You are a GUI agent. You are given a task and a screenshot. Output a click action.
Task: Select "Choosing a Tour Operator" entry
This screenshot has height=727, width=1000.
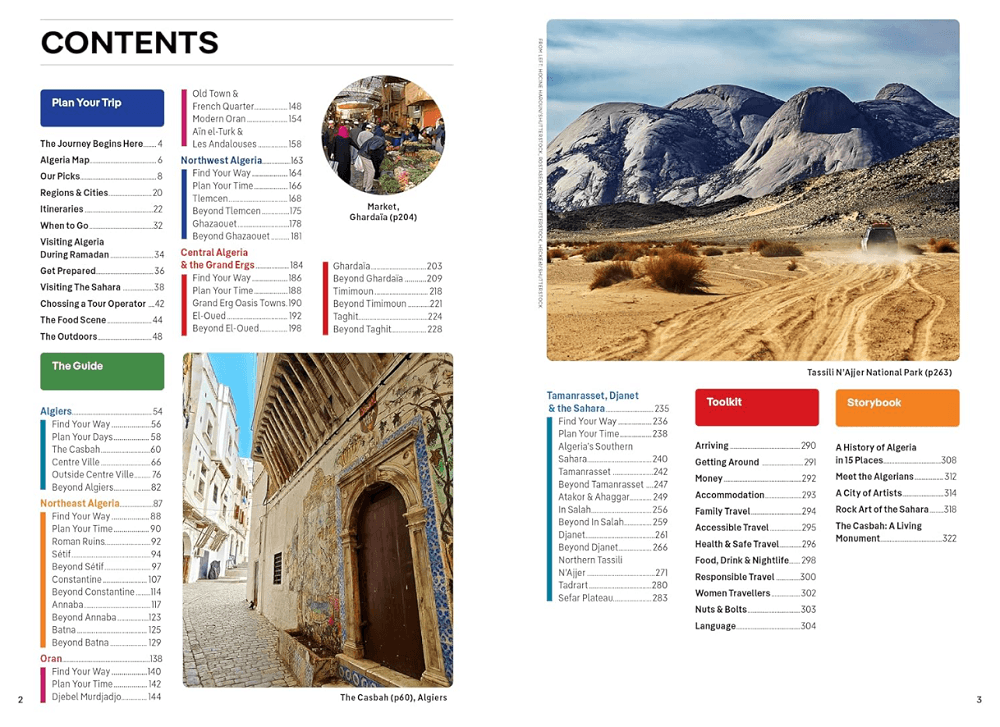93,304
